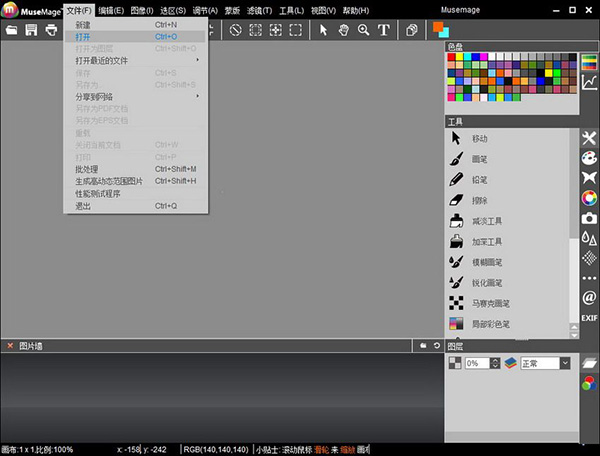
Task: Click the rotate circle icon in the toolbar
Action: click(x=235, y=30)
